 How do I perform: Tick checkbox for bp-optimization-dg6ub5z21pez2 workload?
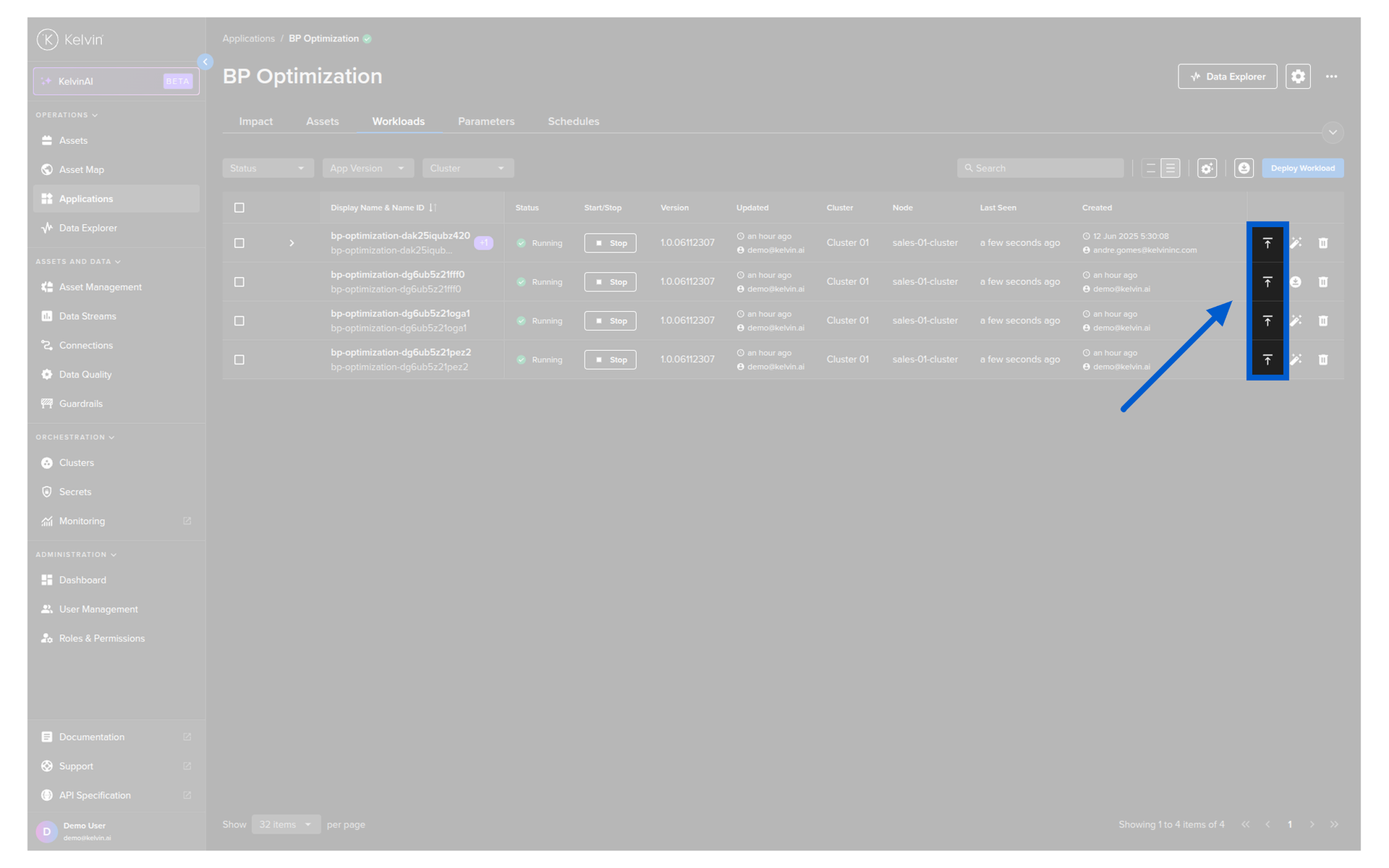(239, 360)
